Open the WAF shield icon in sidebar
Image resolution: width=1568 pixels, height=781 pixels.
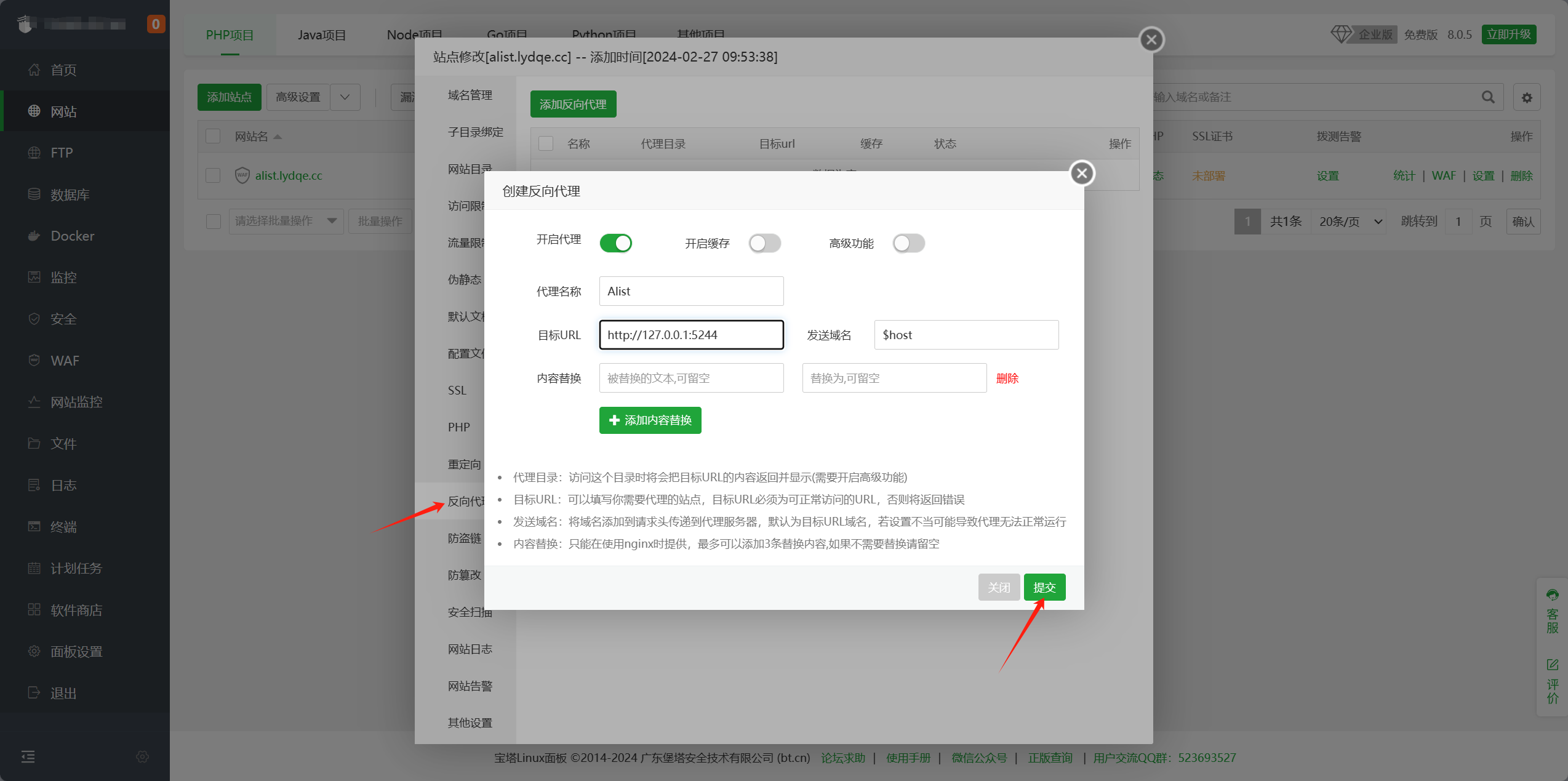[34, 360]
